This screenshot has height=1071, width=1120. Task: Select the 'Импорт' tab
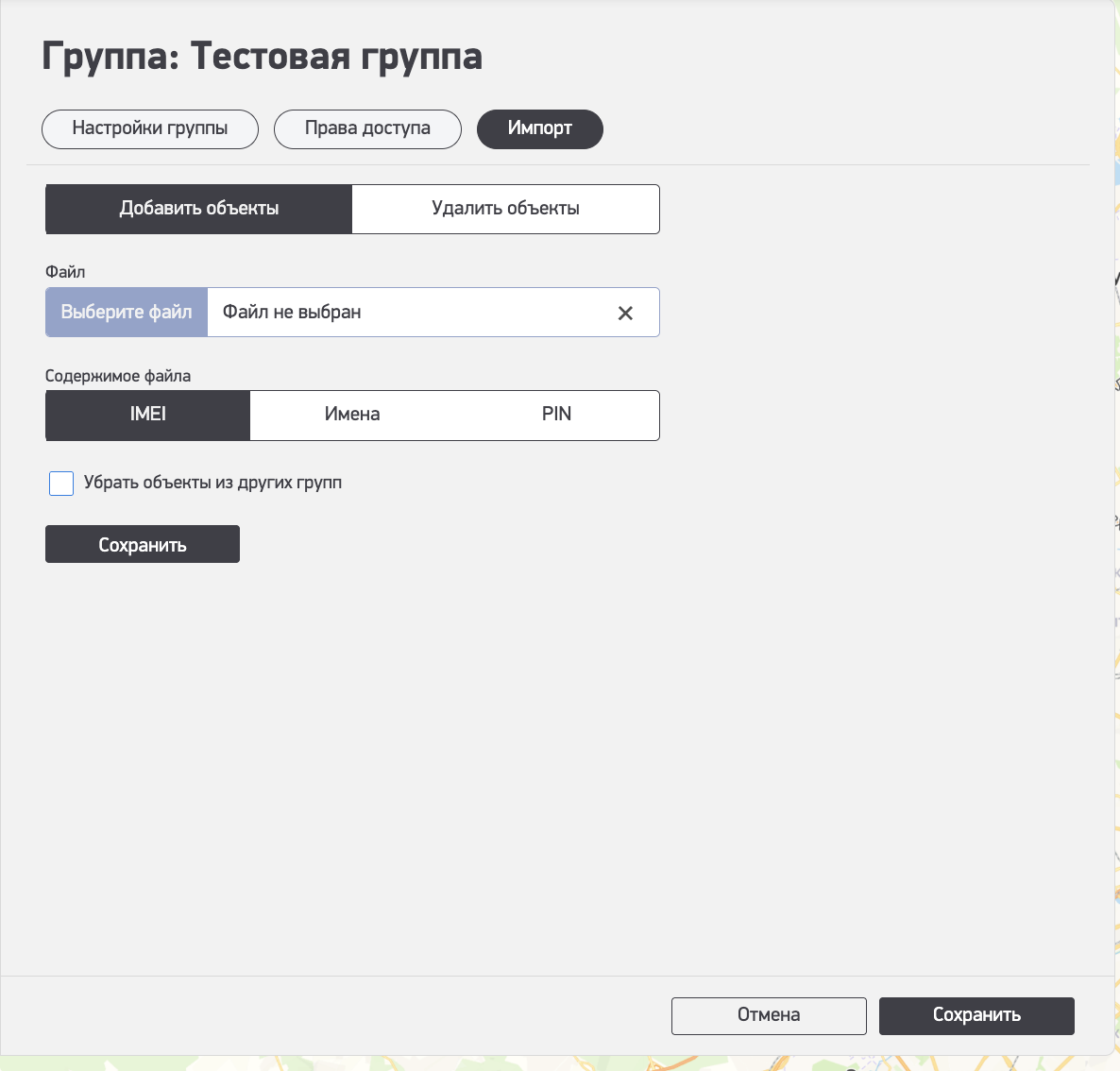539,129
